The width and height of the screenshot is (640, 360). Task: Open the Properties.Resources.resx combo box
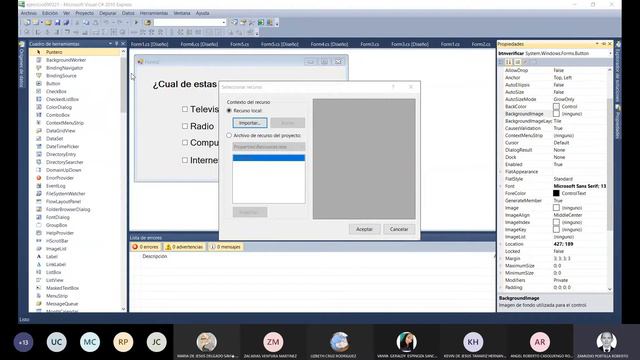269,147
